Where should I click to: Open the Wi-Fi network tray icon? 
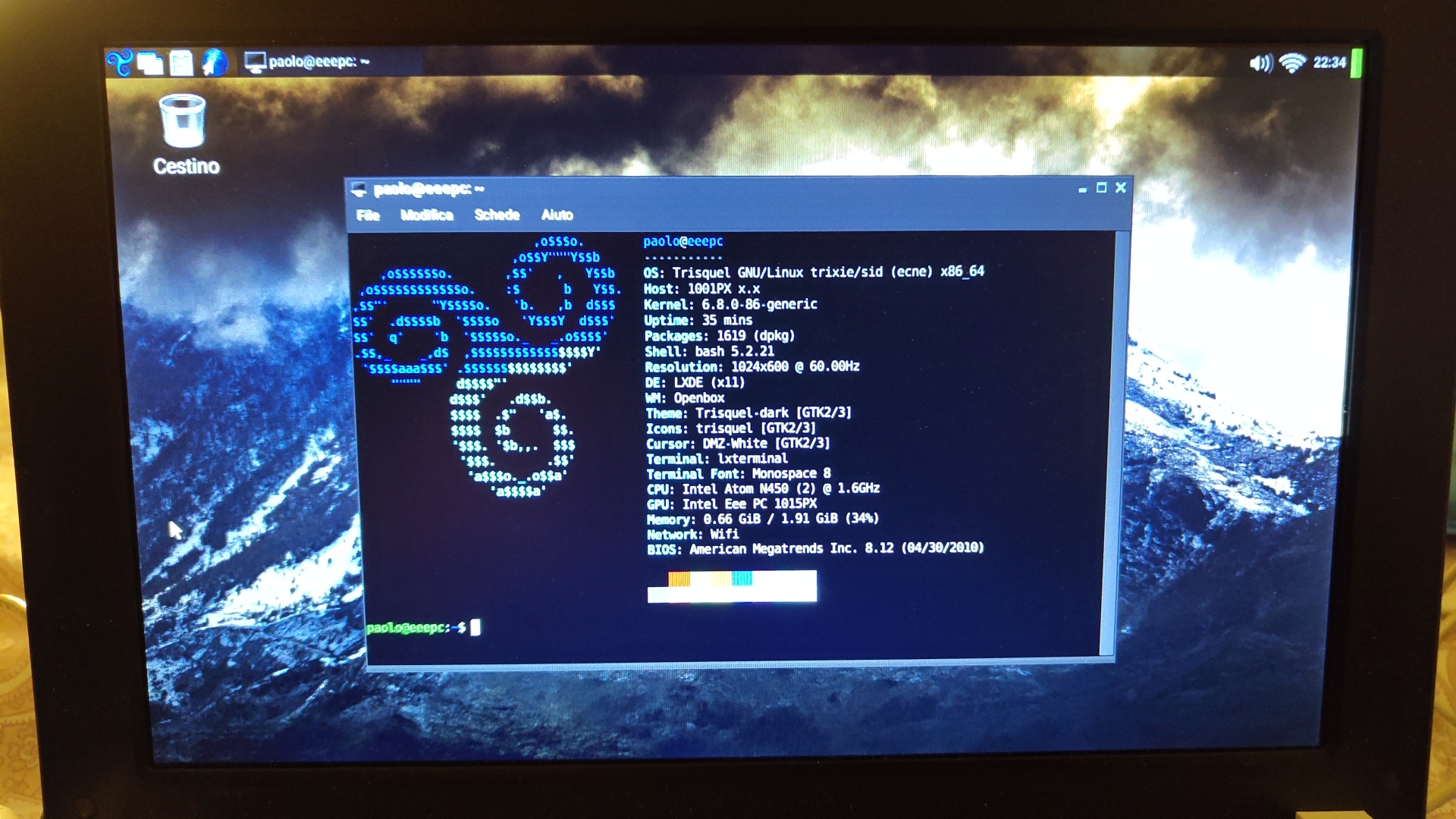1292,63
